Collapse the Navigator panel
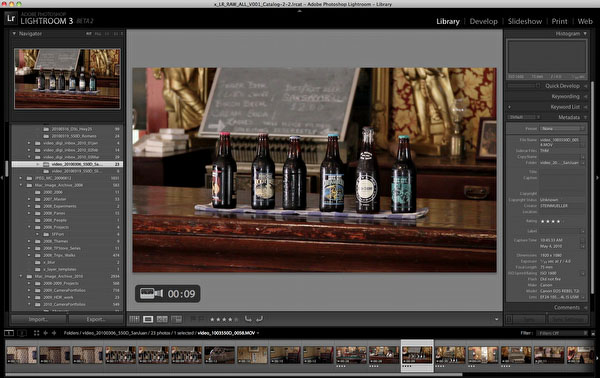The image size is (600, 378). click(x=14, y=34)
